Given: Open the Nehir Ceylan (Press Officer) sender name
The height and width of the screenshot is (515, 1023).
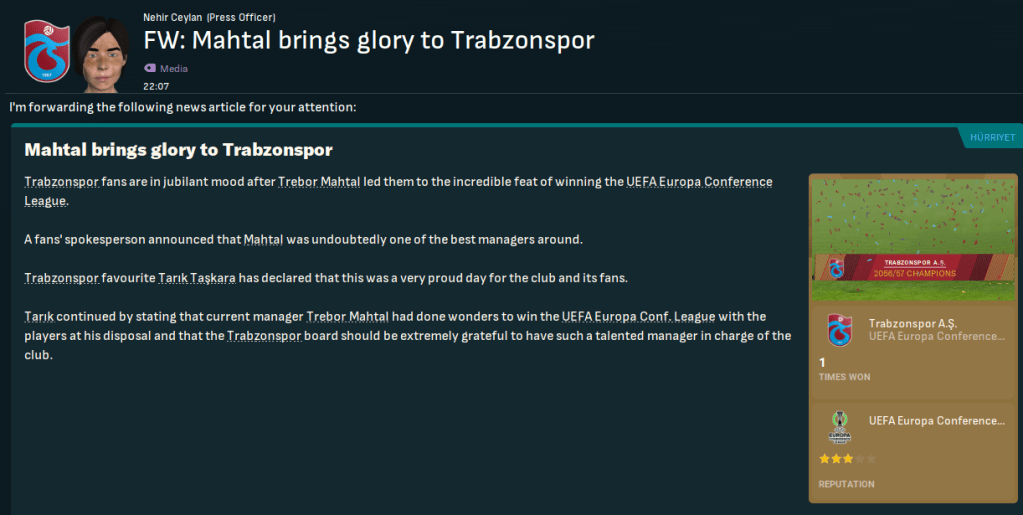Looking at the screenshot, I should [209, 18].
